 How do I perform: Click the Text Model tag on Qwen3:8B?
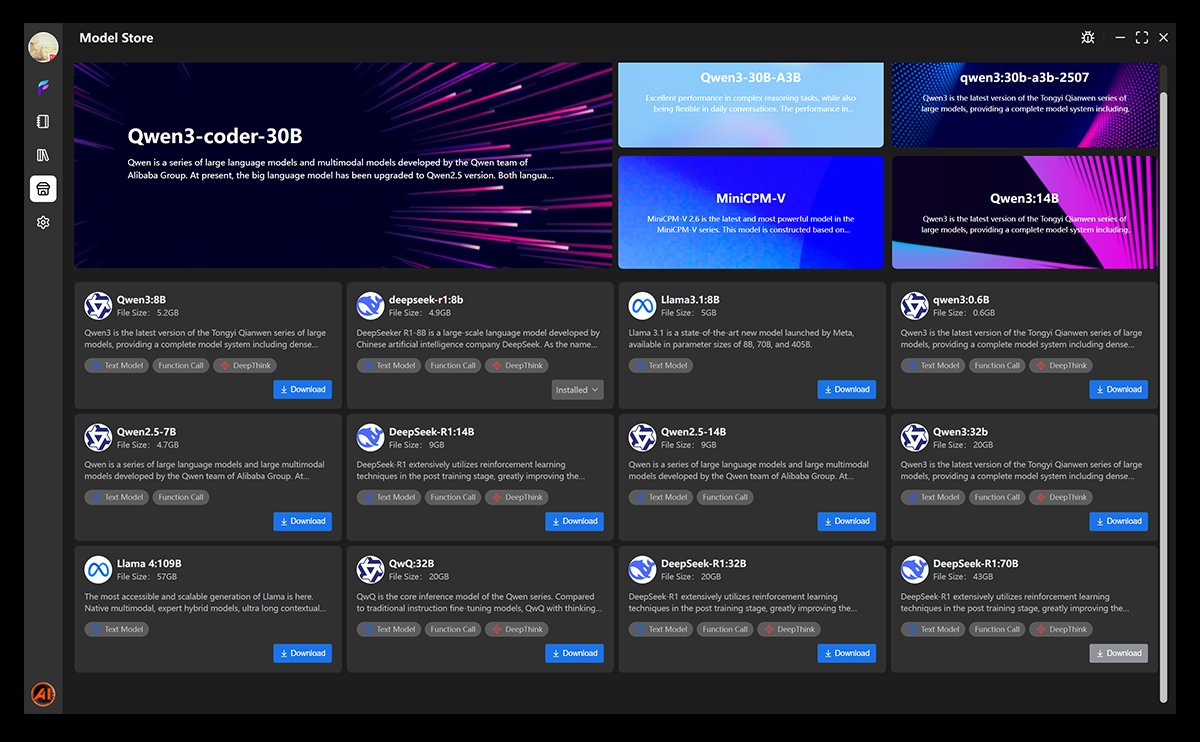click(x=116, y=365)
